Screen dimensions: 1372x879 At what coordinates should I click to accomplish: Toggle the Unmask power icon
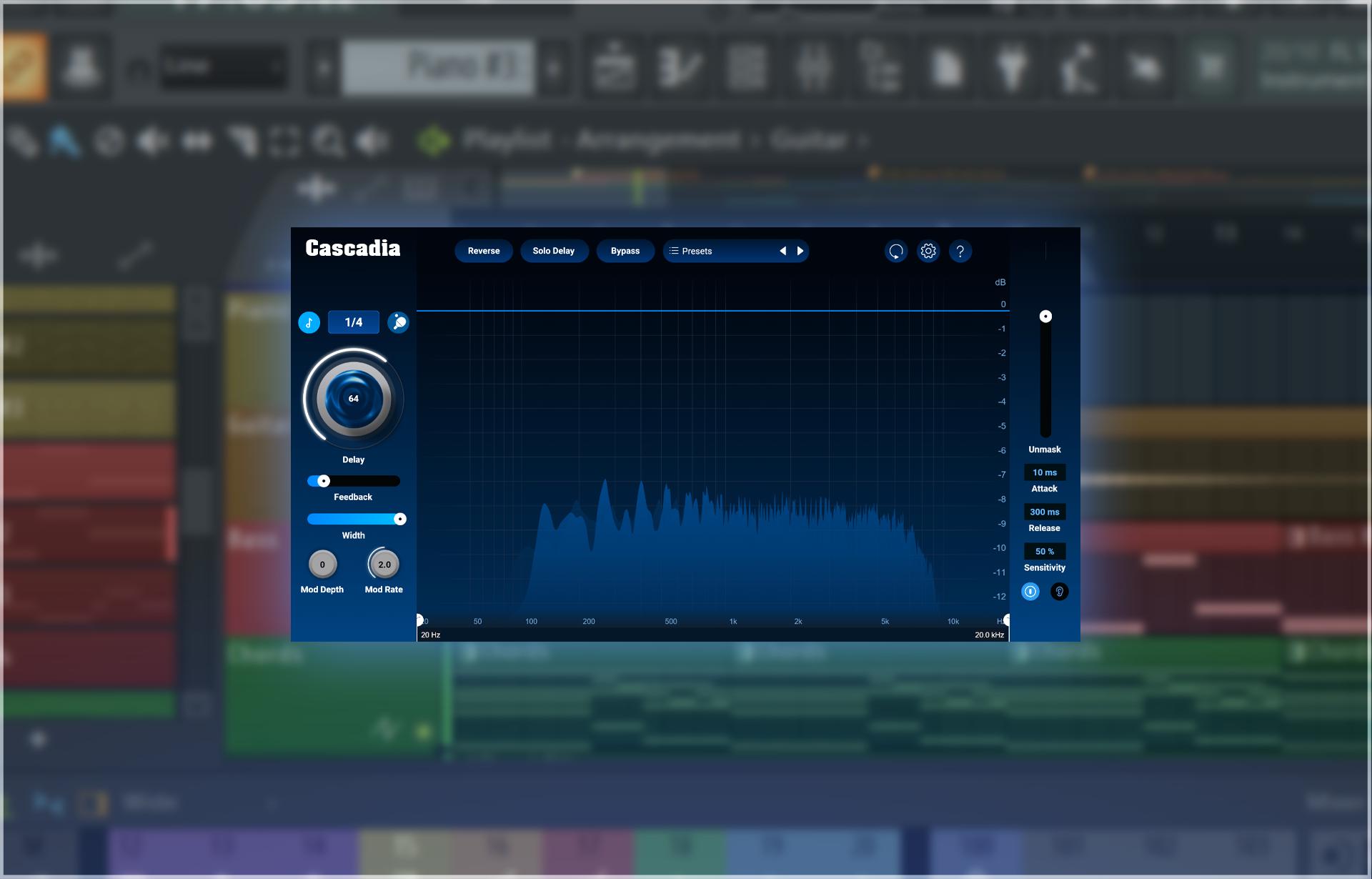[1030, 592]
